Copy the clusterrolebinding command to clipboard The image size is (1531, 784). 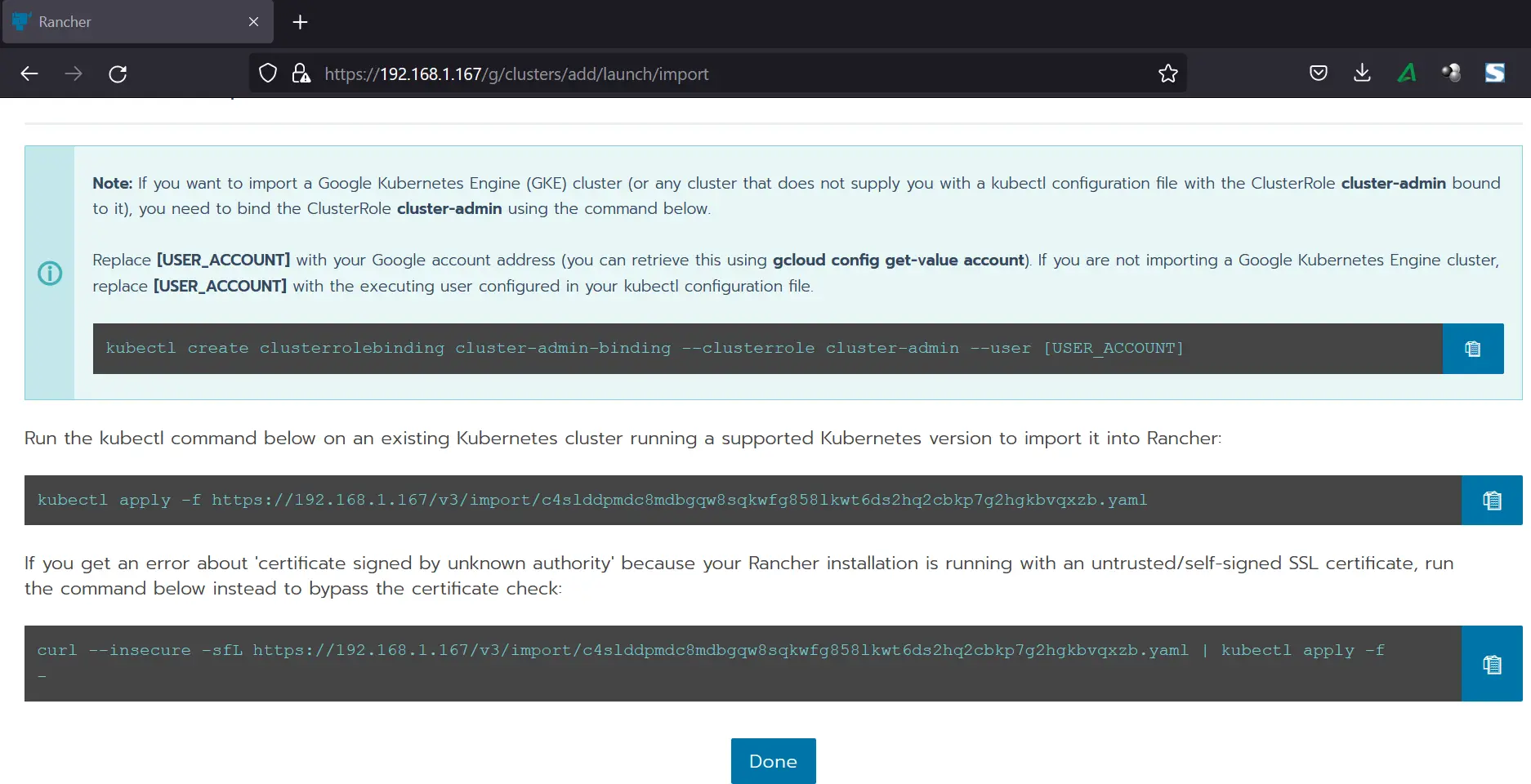[1473, 349]
